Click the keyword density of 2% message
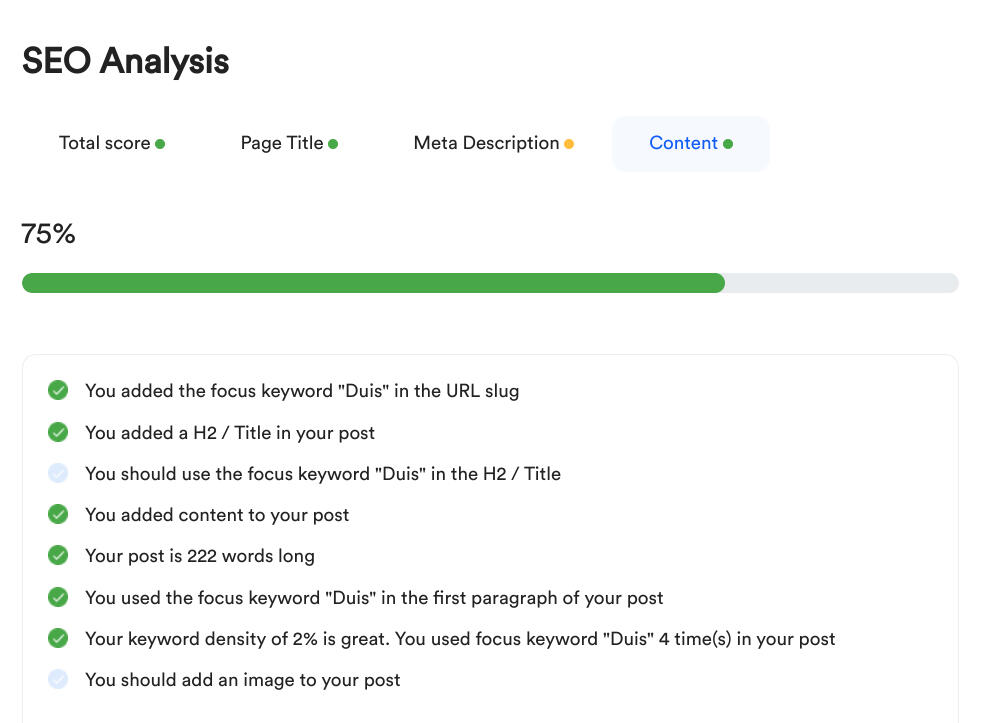This screenshot has width=997, height=723. (x=460, y=639)
